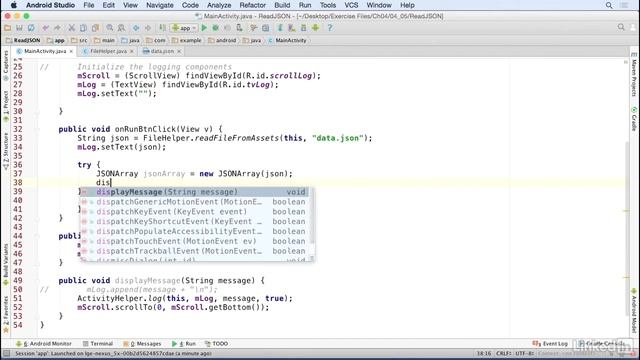Open the Run tool window button
This screenshot has height=360, width=640.
pyautogui.click(x=184, y=344)
